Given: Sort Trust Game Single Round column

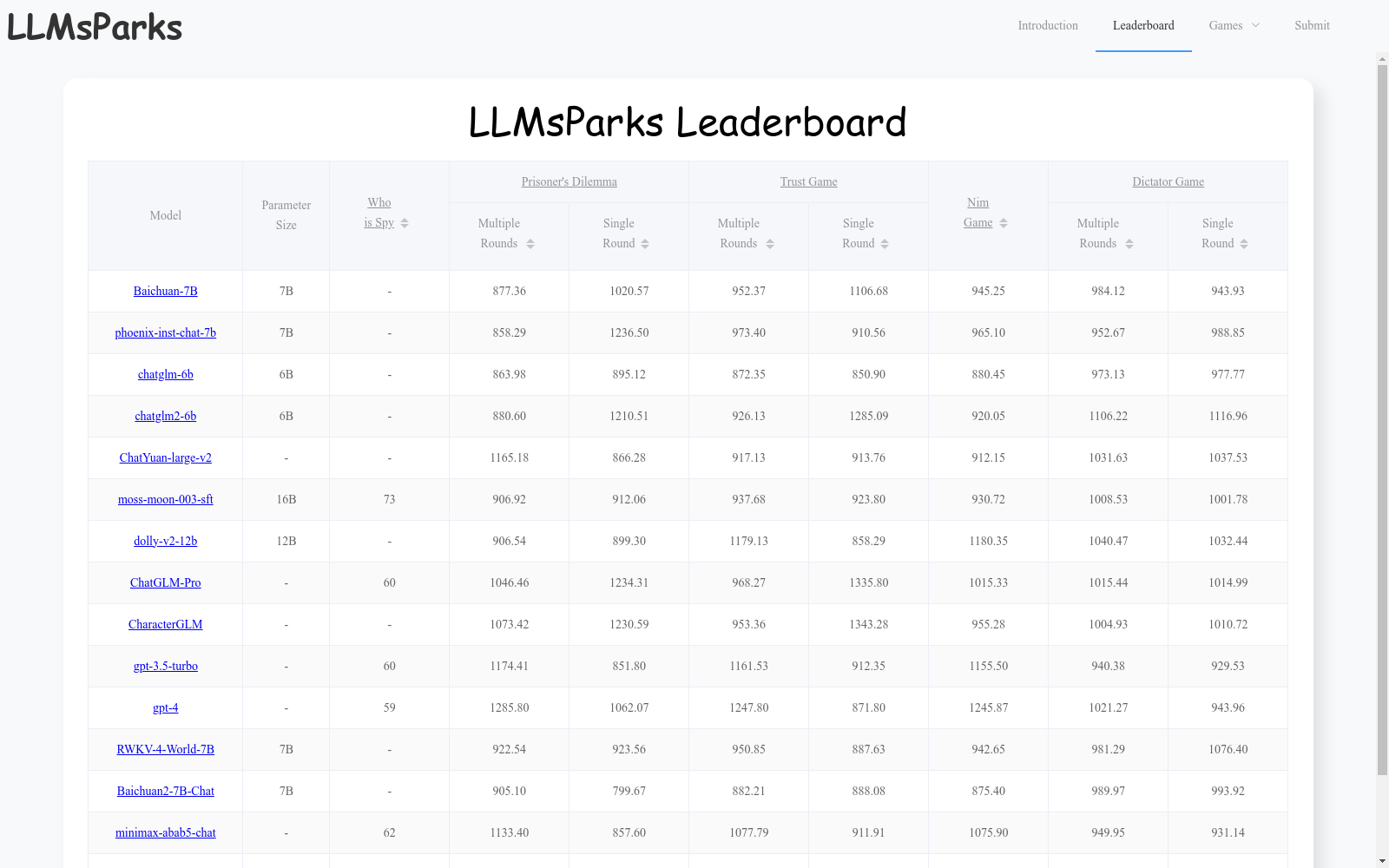Looking at the screenshot, I should [x=885, y=244].
